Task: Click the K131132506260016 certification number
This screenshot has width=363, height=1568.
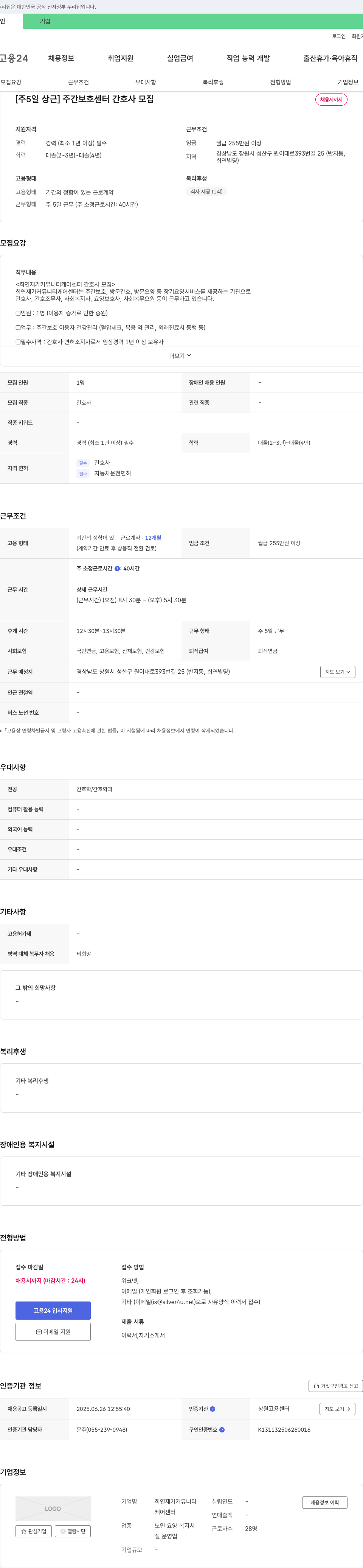Action: [284, 1430]
